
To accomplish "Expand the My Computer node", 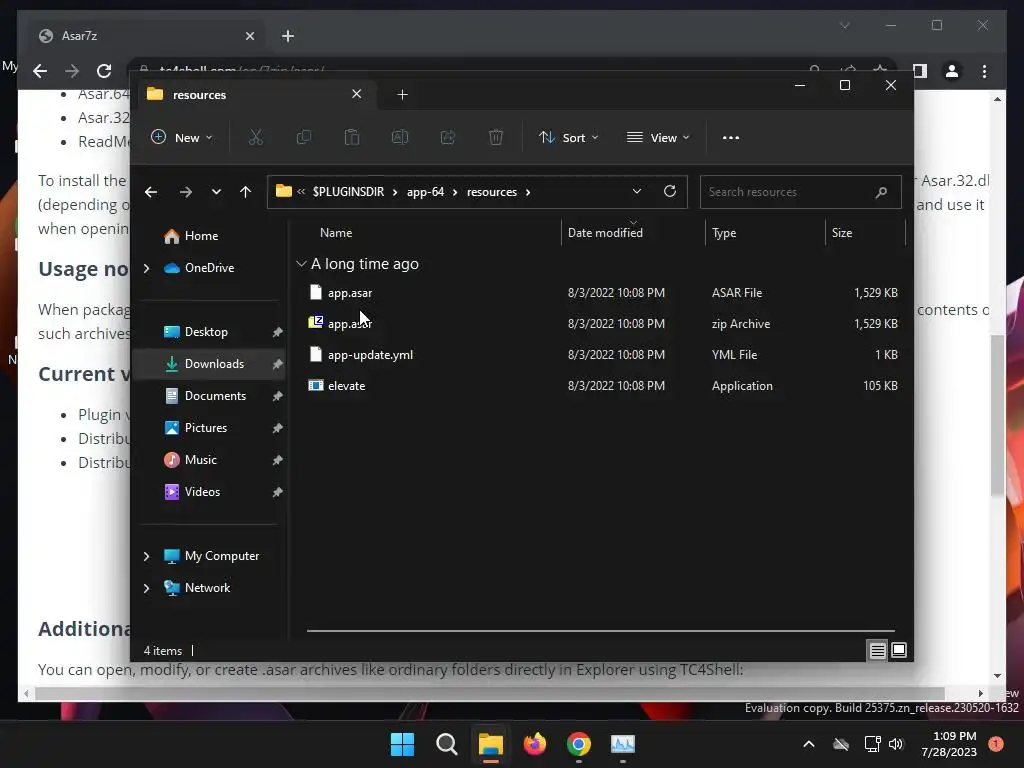I will pyautogui.click(x=146, y=556).
